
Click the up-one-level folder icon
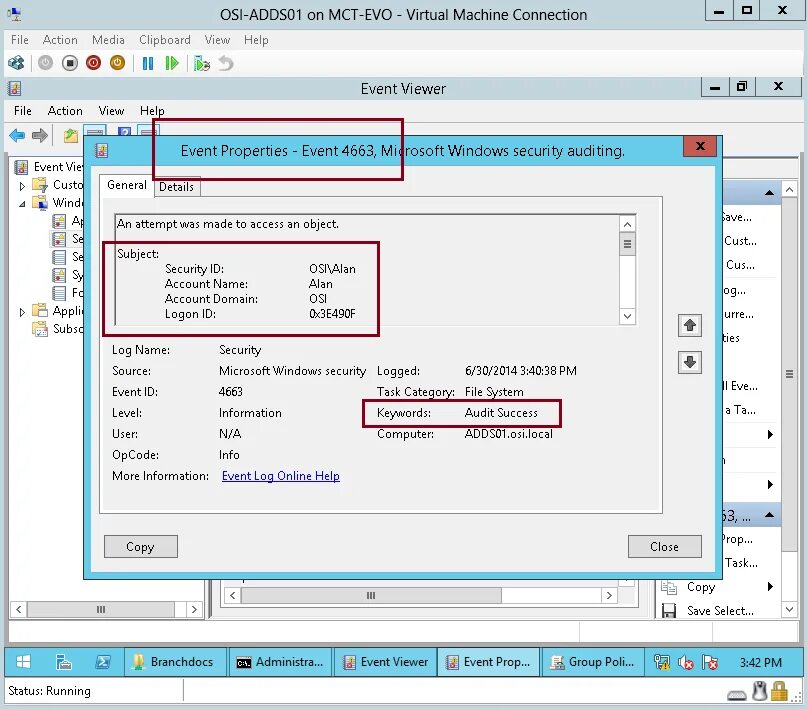[x=71, y=135]
